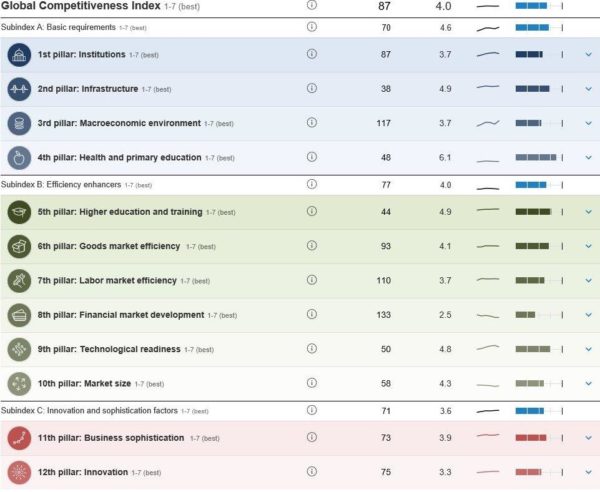
Task: Expand the 1st pillar Institutions row
Action: click(x=589, y=55)
